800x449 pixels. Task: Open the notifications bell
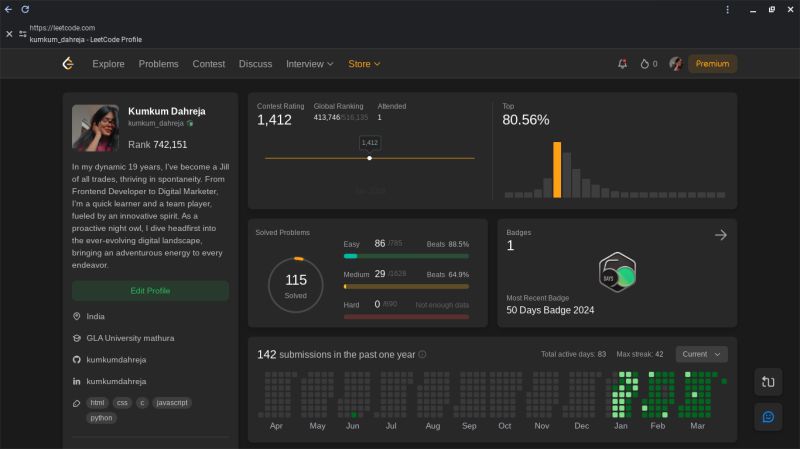(x=622, y=64)
